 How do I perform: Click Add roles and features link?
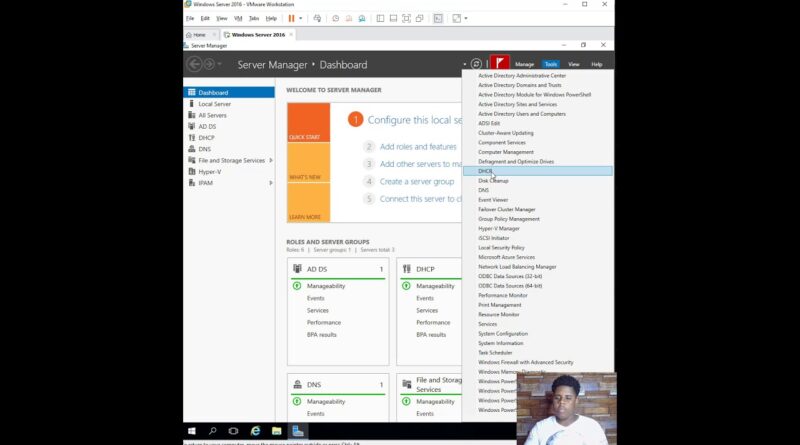coord(418,146)
